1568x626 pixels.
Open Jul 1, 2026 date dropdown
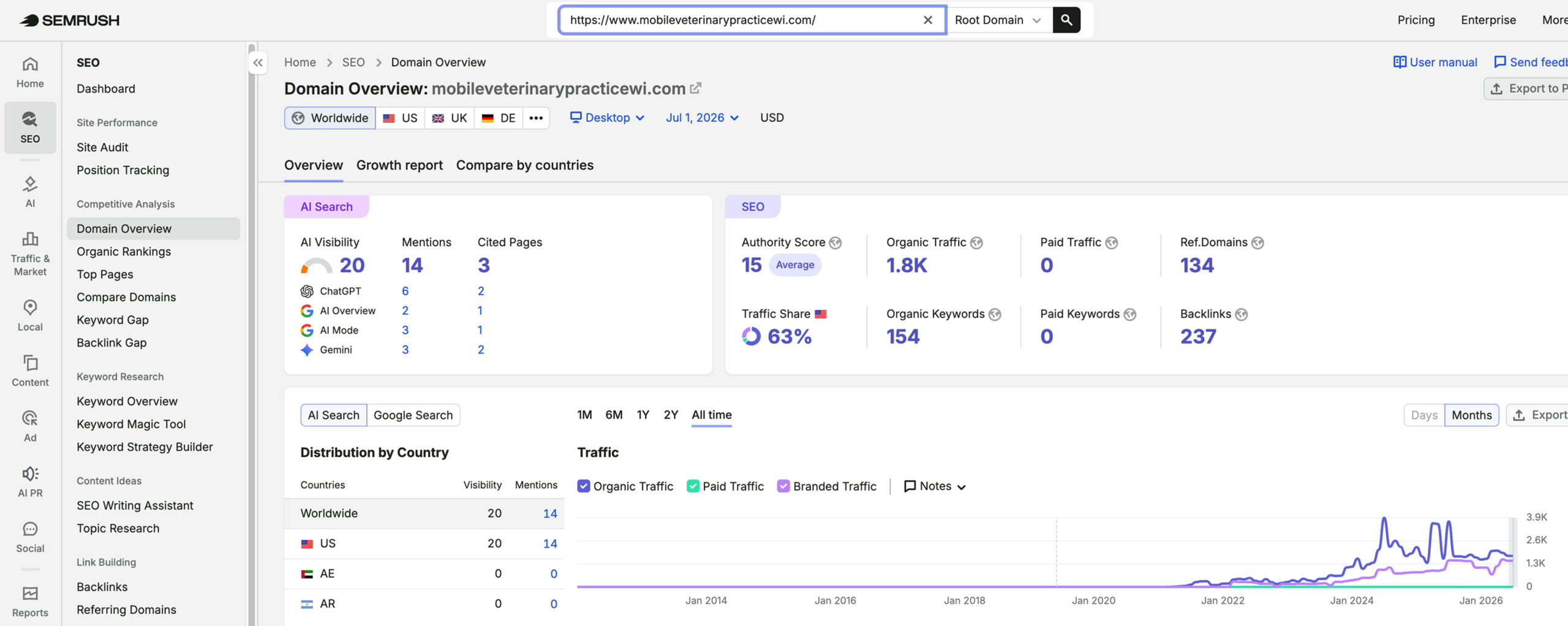click(702, 118)
